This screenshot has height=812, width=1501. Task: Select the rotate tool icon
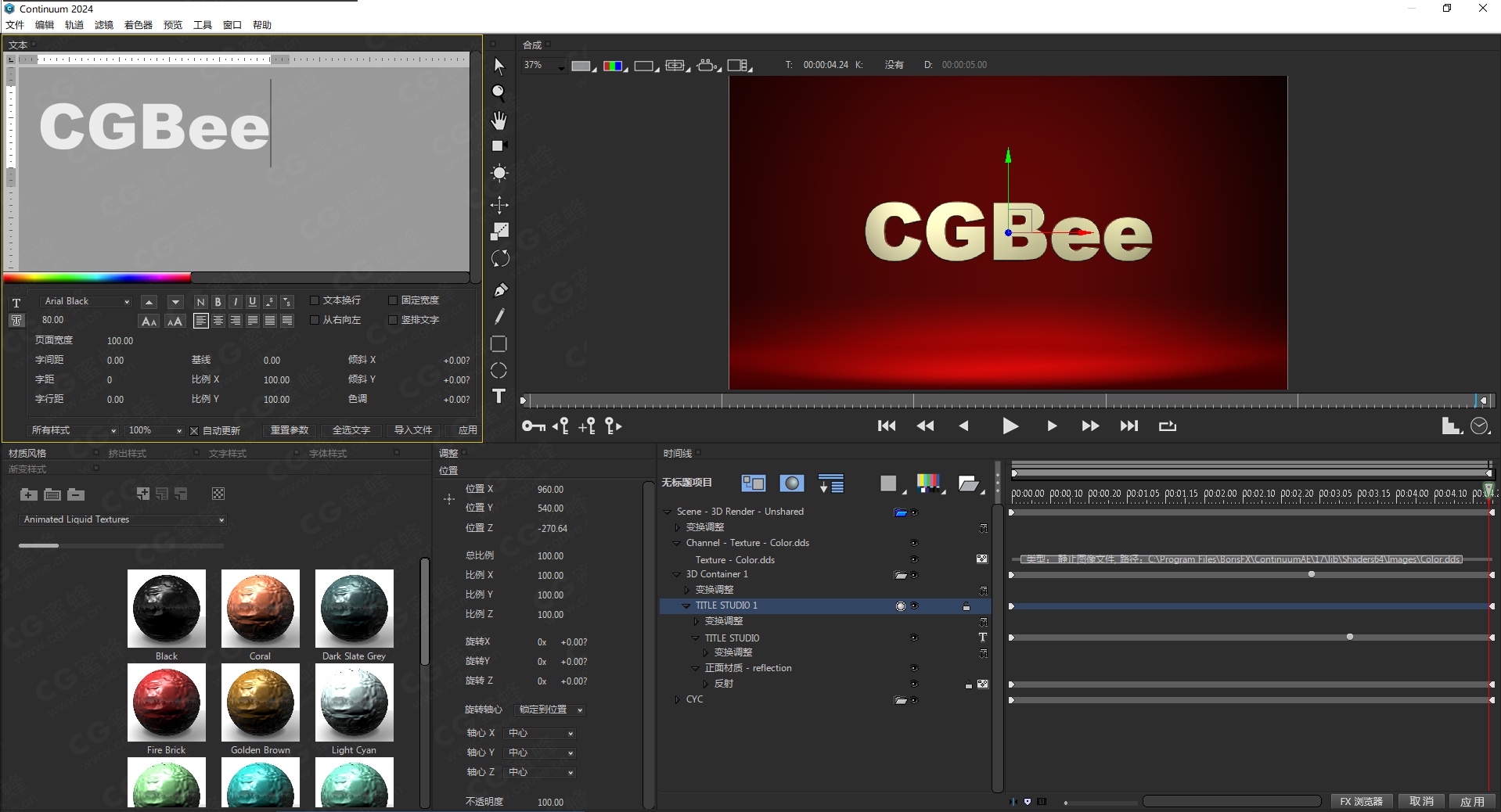coord(499,258)
